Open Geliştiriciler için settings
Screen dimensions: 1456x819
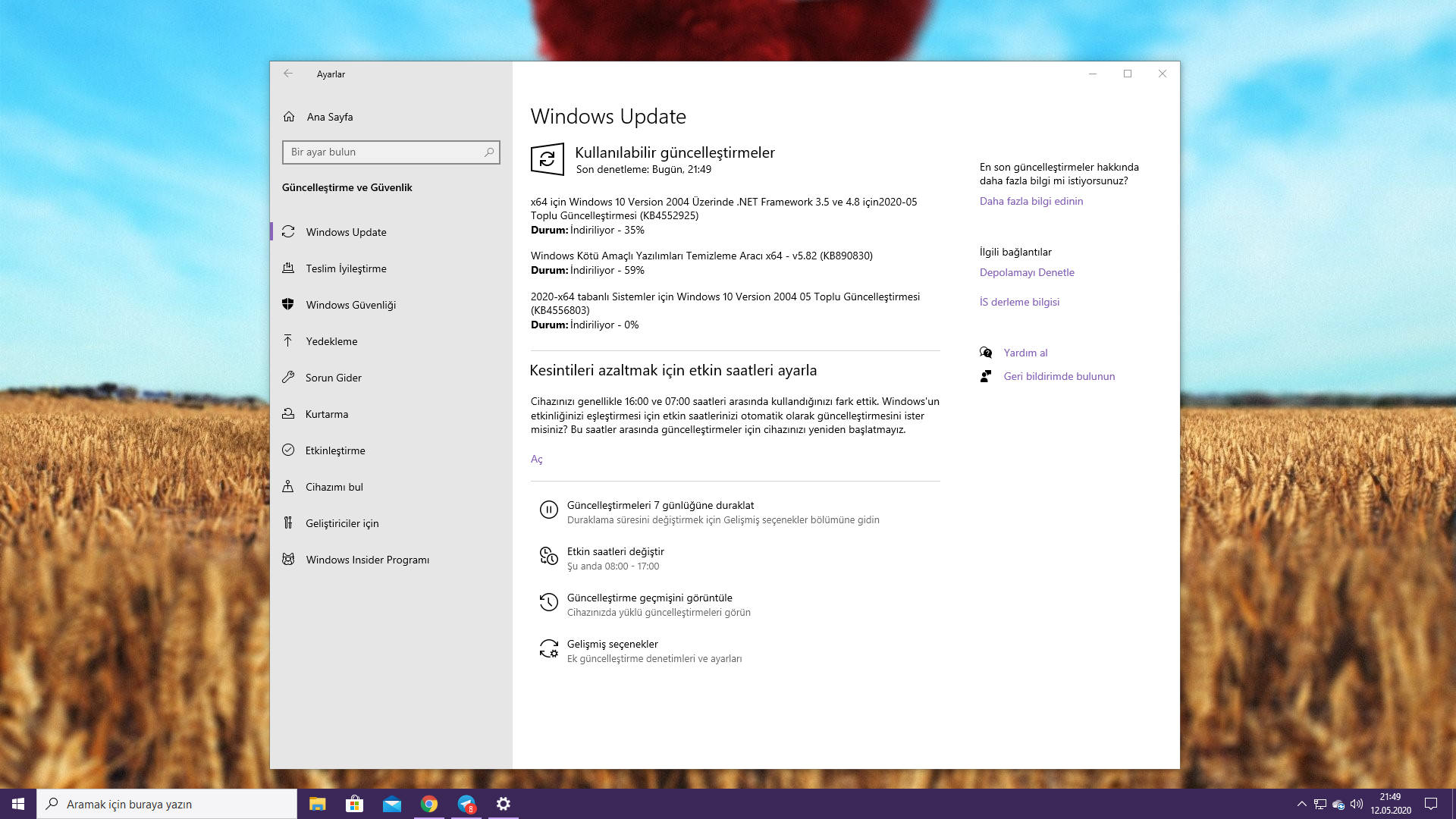tap(391, 523)
